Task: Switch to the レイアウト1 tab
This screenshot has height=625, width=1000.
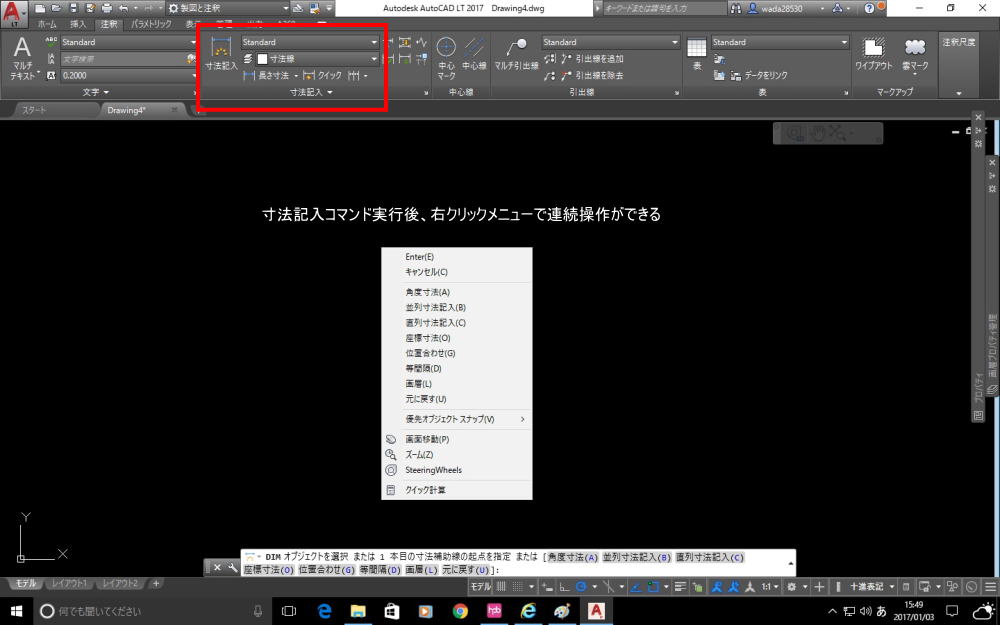Action: click(x=70, y=584)
